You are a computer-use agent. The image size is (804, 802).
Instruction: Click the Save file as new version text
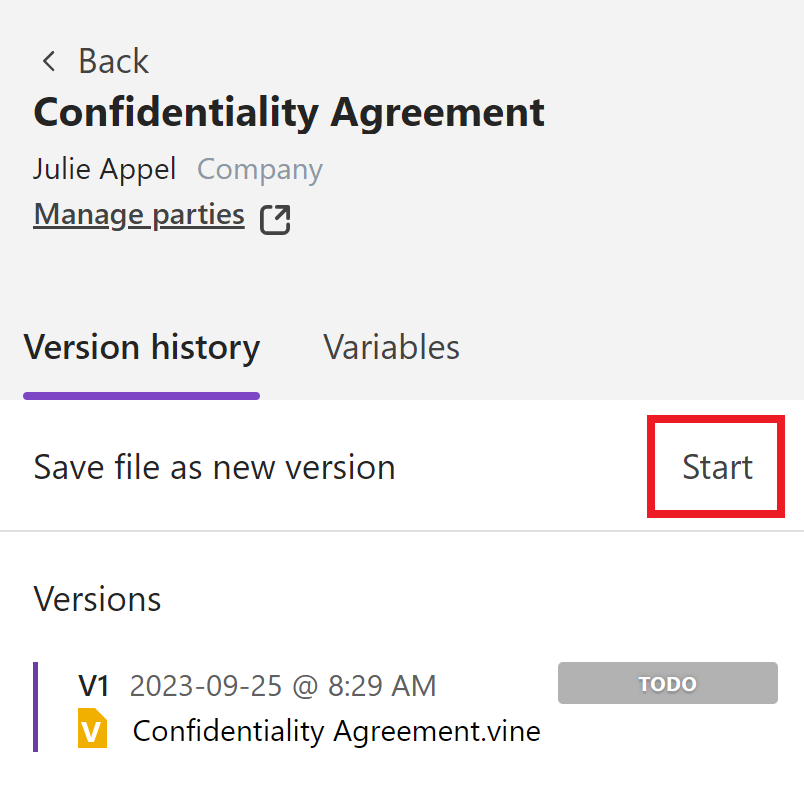[x=214, y=467]
